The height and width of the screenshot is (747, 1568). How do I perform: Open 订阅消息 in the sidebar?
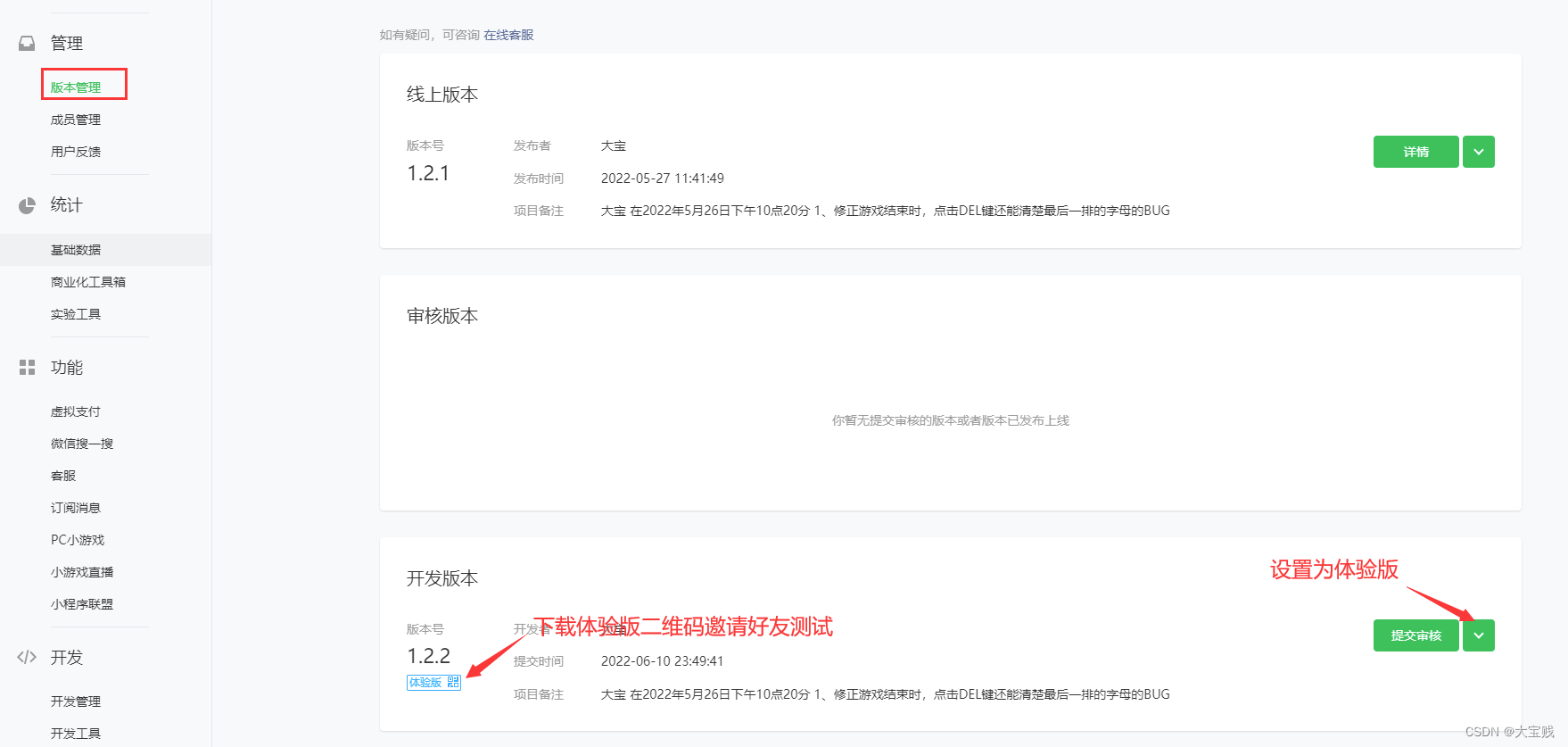76,508
